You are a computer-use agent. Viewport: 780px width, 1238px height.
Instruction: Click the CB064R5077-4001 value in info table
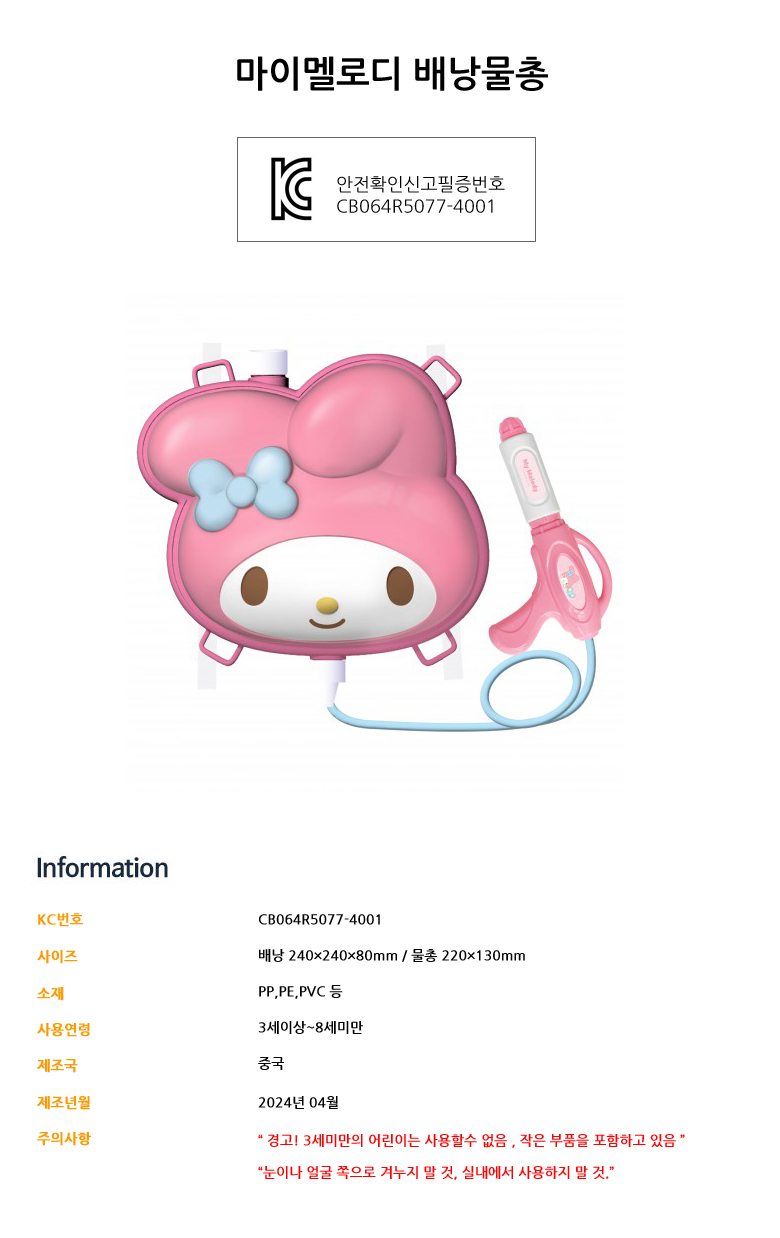pyautogui.click(x=320, y=919)
